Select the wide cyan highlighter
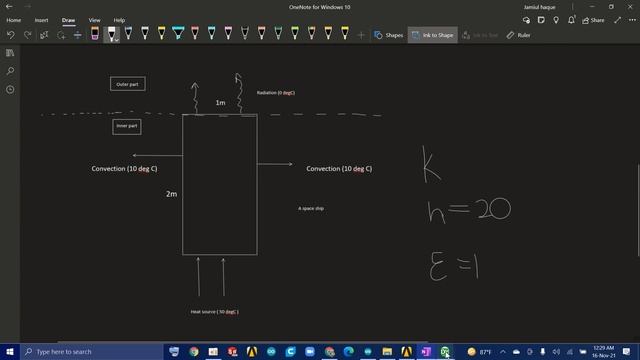The image size is (640, 360). [178, 33]
